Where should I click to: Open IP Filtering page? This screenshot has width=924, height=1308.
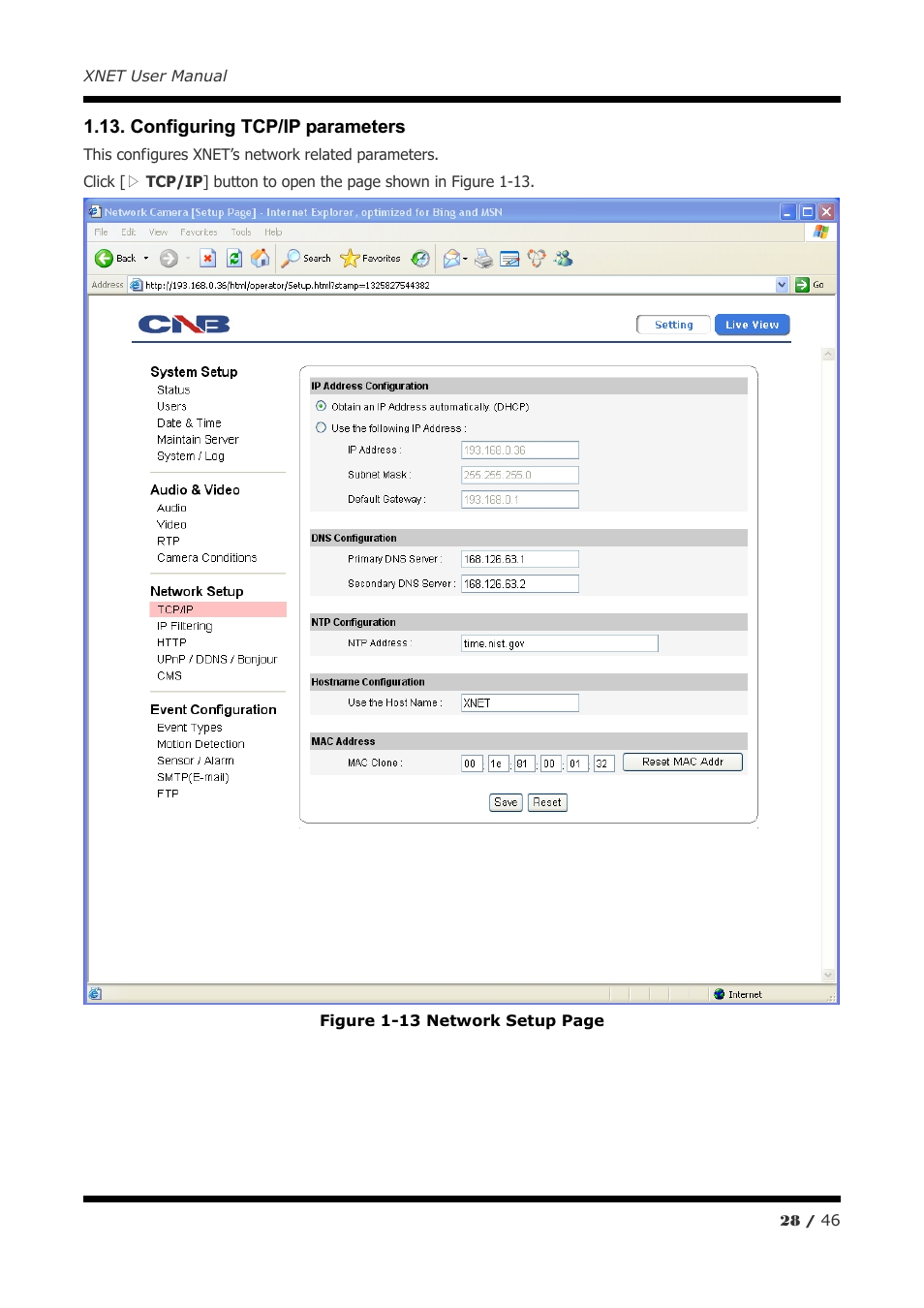tap(184, 626)
